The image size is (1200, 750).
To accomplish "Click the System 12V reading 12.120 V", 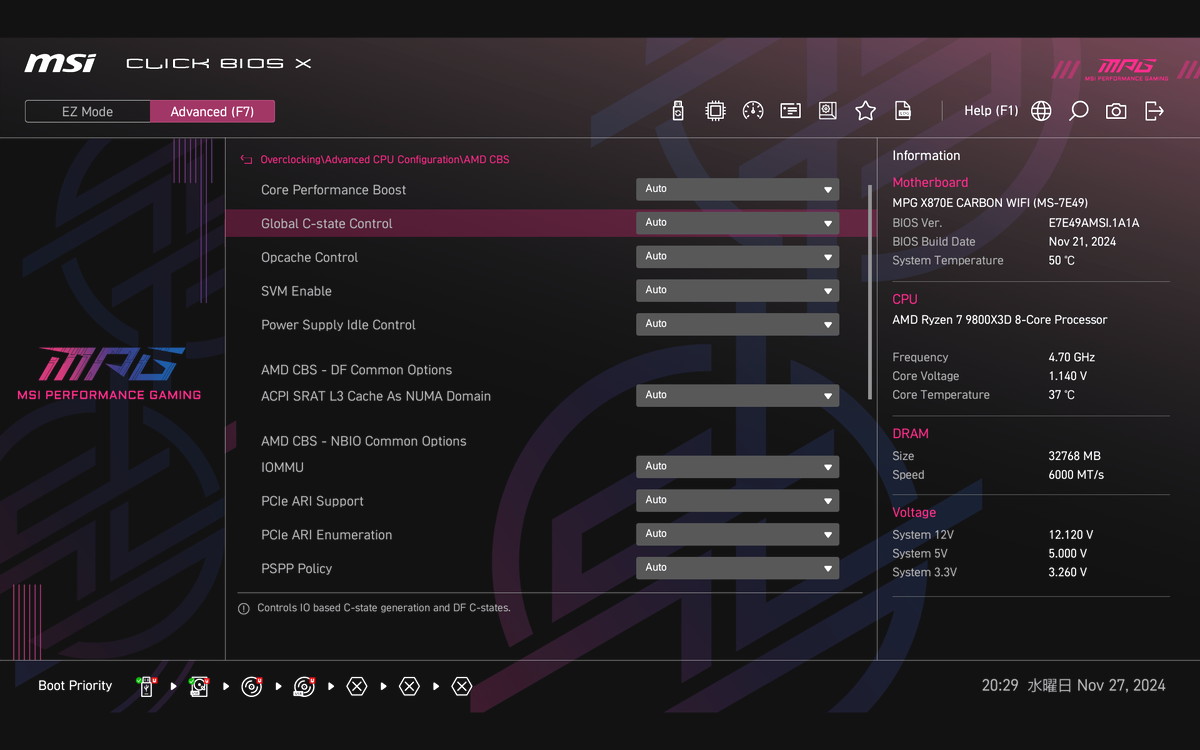I will (x=1070, y=535).
